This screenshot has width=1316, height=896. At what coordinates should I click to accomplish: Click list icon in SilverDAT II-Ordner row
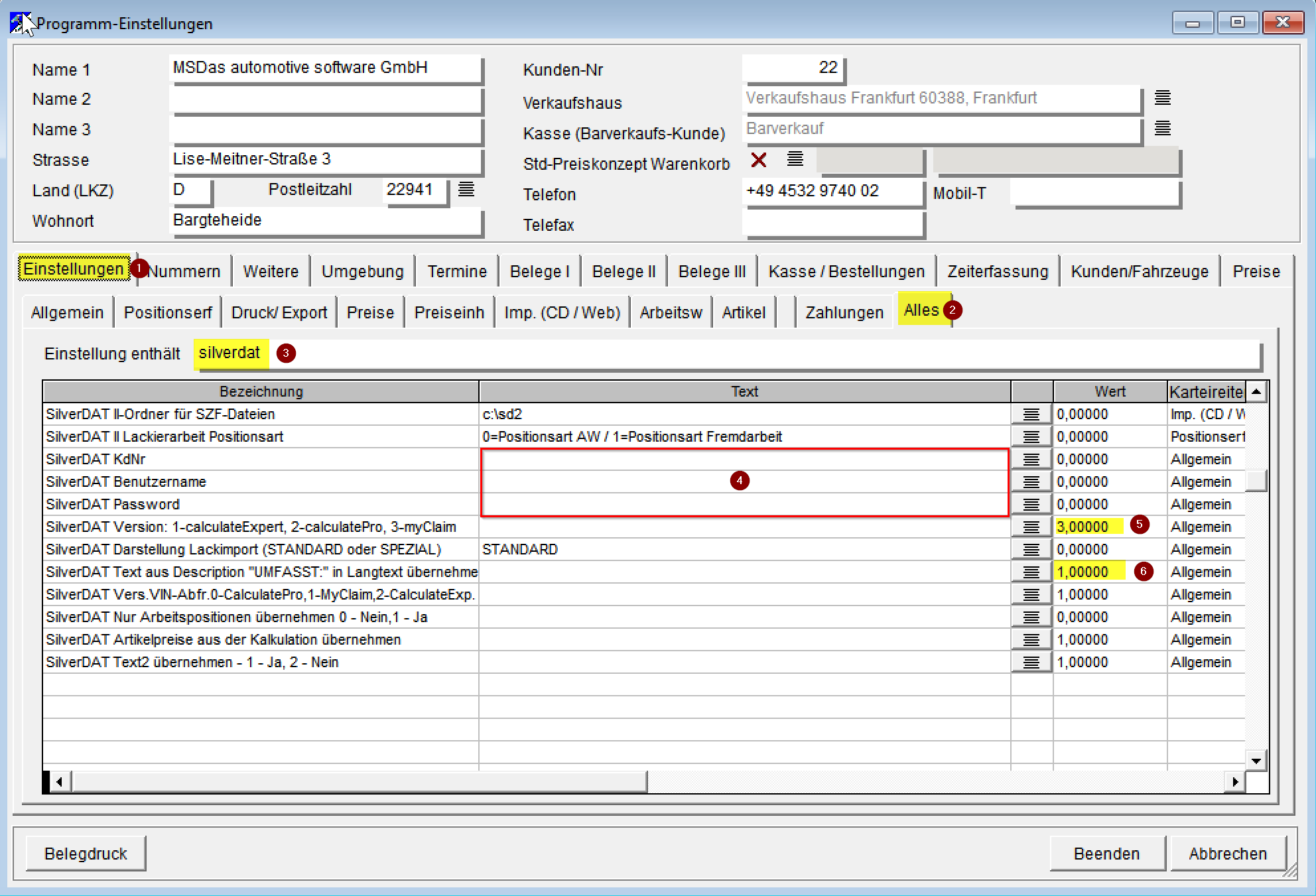click(x=1031, y=414)
